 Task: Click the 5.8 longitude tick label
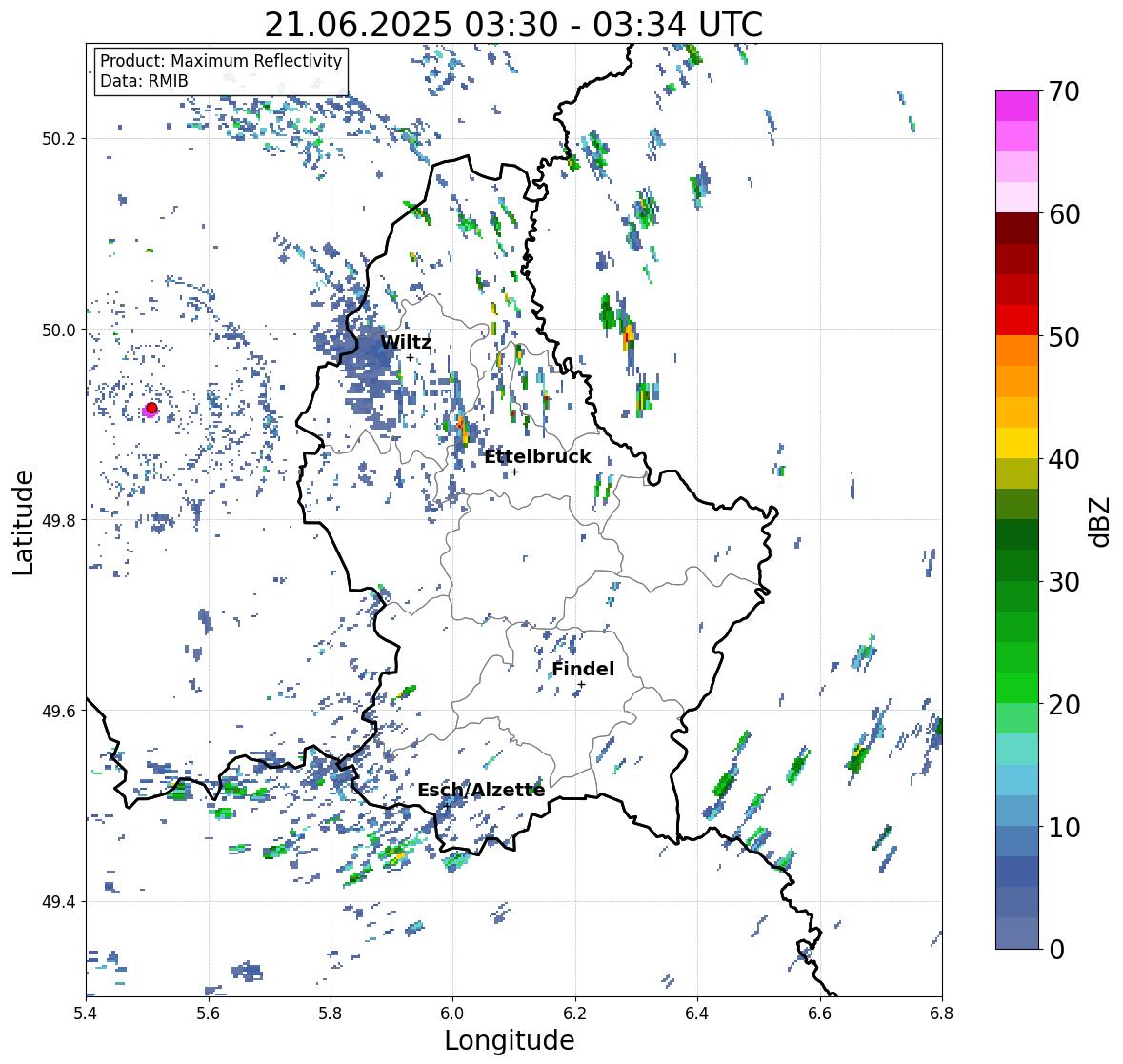331,1014
